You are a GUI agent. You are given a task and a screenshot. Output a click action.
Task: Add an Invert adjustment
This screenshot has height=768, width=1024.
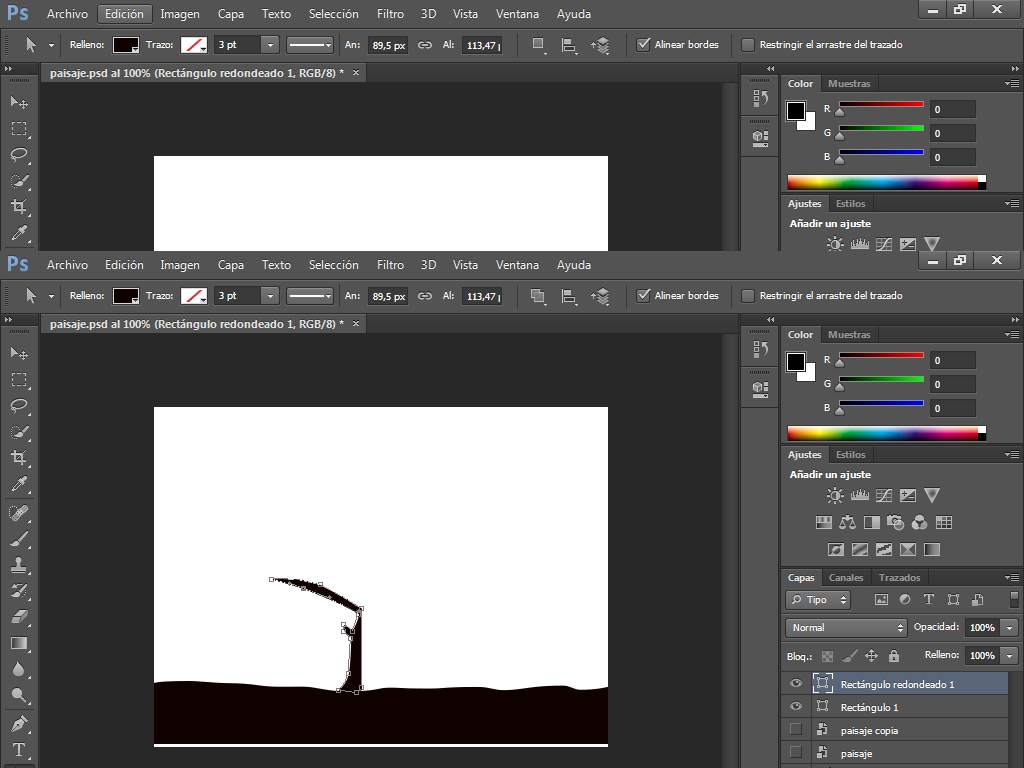point(836,549)
